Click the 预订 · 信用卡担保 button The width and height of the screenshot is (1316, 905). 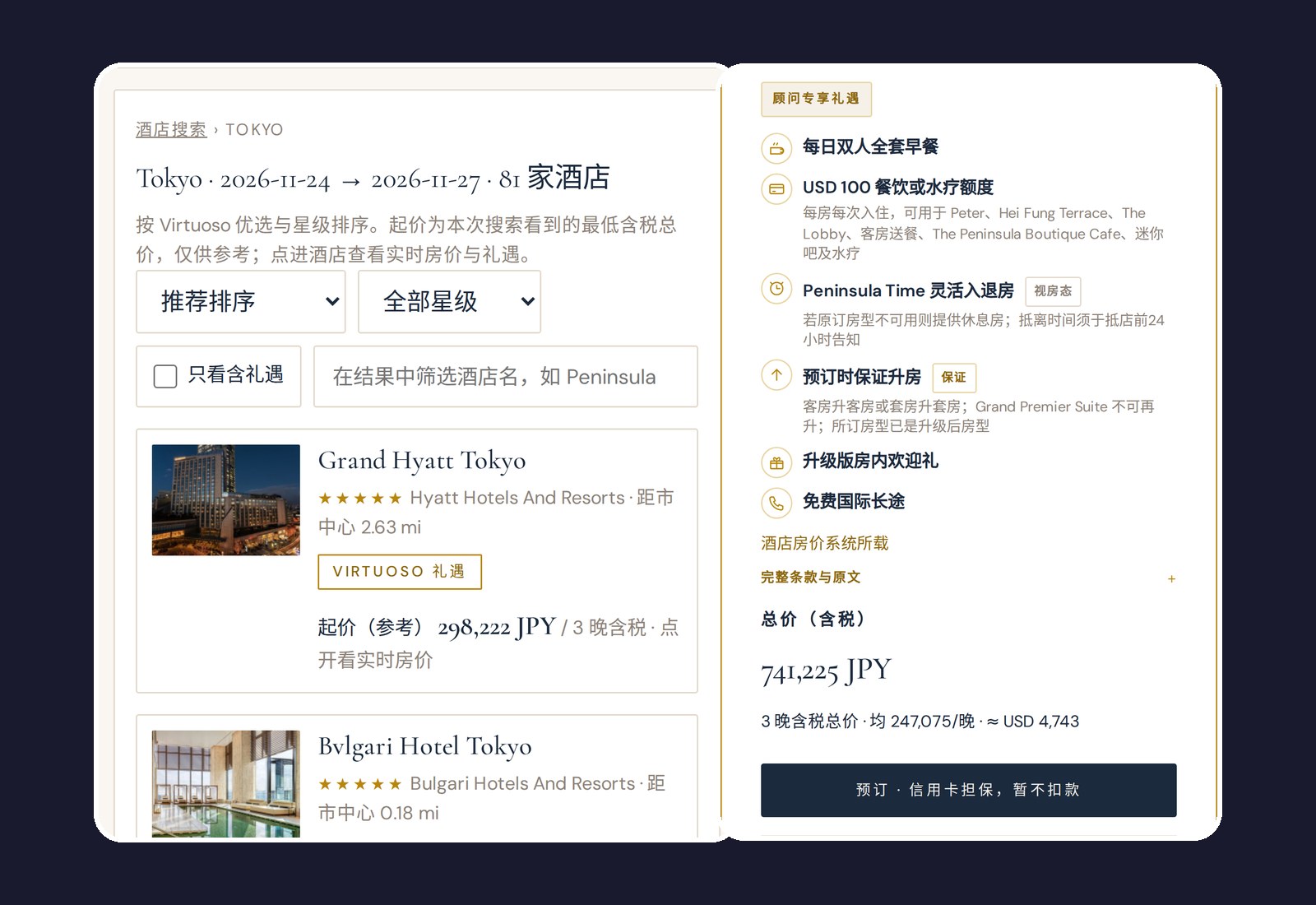click(968, 790)
